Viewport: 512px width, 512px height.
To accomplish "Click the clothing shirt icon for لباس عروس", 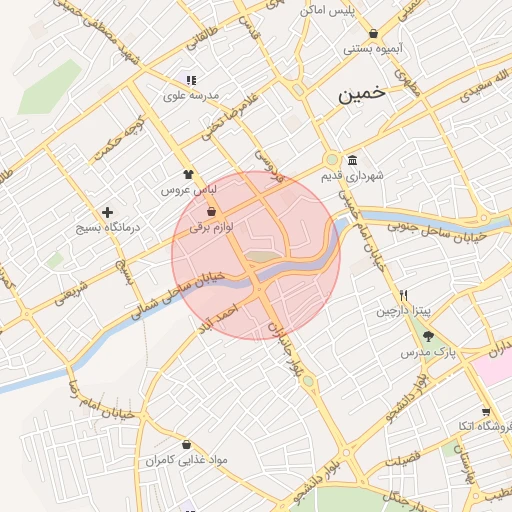I will pos(188,174).
